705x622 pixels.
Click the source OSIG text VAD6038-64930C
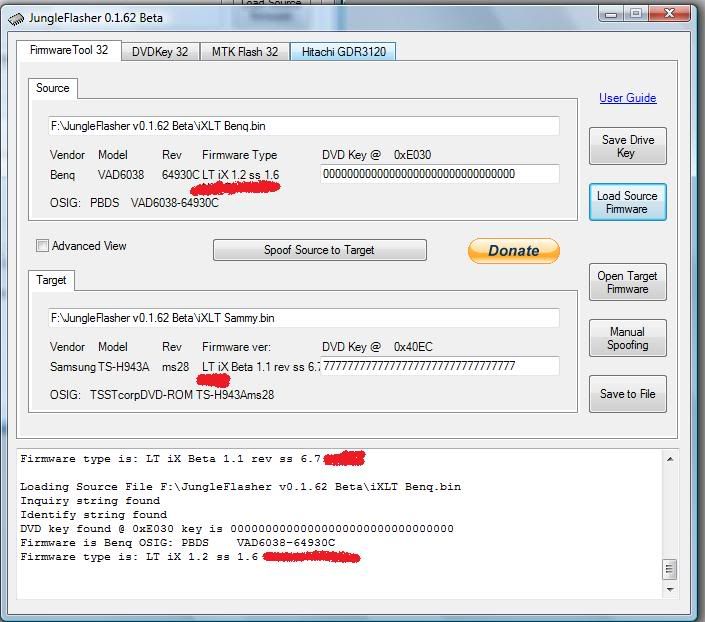(x=174, y=203)
